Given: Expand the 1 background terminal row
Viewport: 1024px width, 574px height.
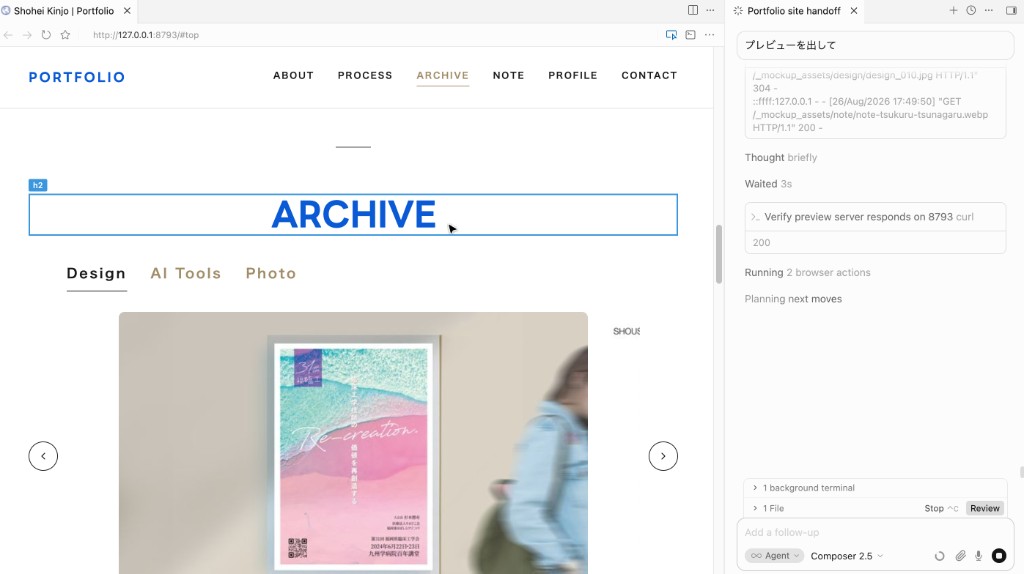Looking at the screenshot, I should [875, 488].
